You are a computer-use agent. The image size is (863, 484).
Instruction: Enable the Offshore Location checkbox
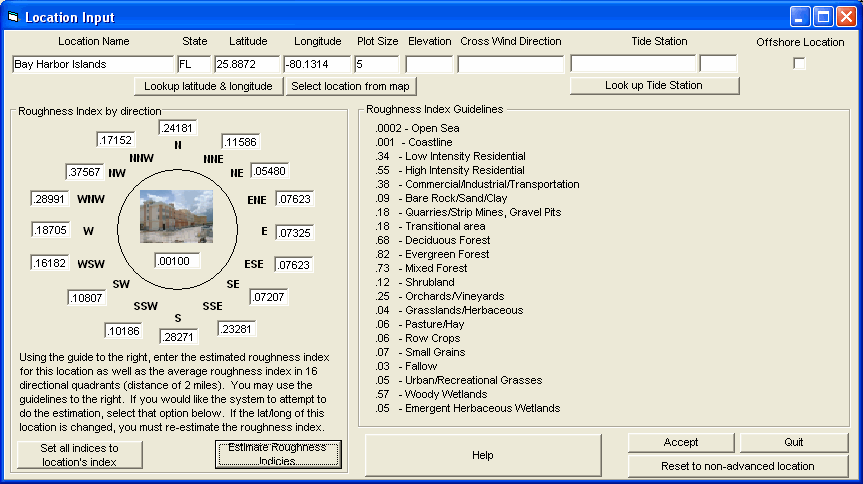point(799,64)
